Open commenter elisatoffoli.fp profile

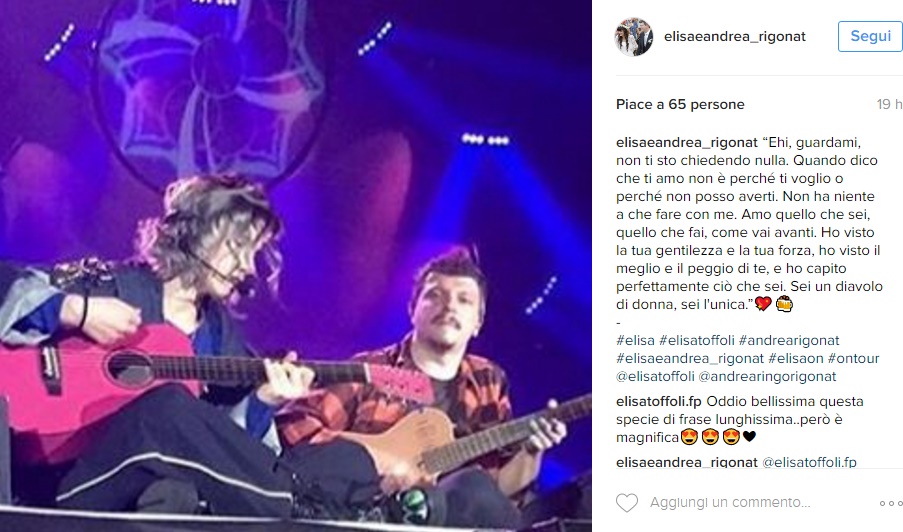(659, 401)
